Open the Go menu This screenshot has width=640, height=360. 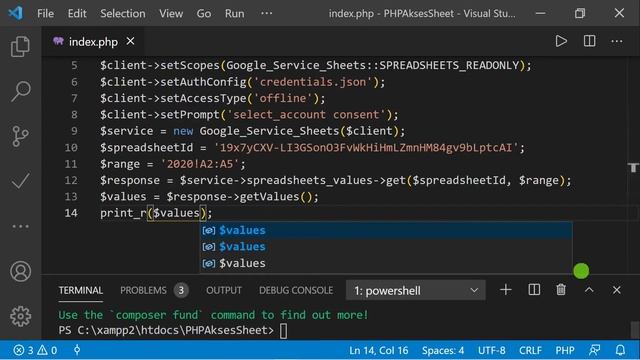pos(204,13)
